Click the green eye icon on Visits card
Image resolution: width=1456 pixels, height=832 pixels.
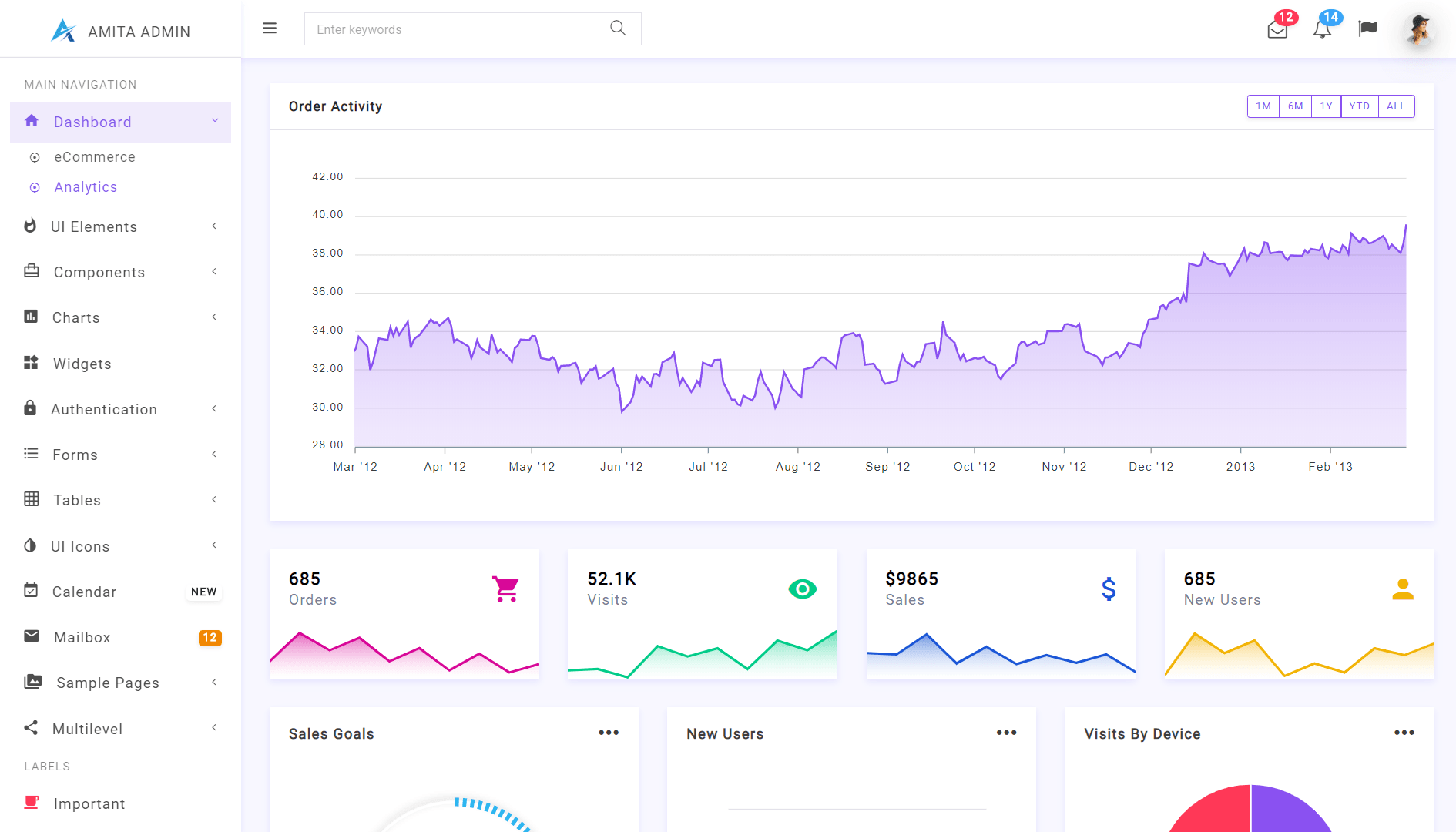point(802,589)
